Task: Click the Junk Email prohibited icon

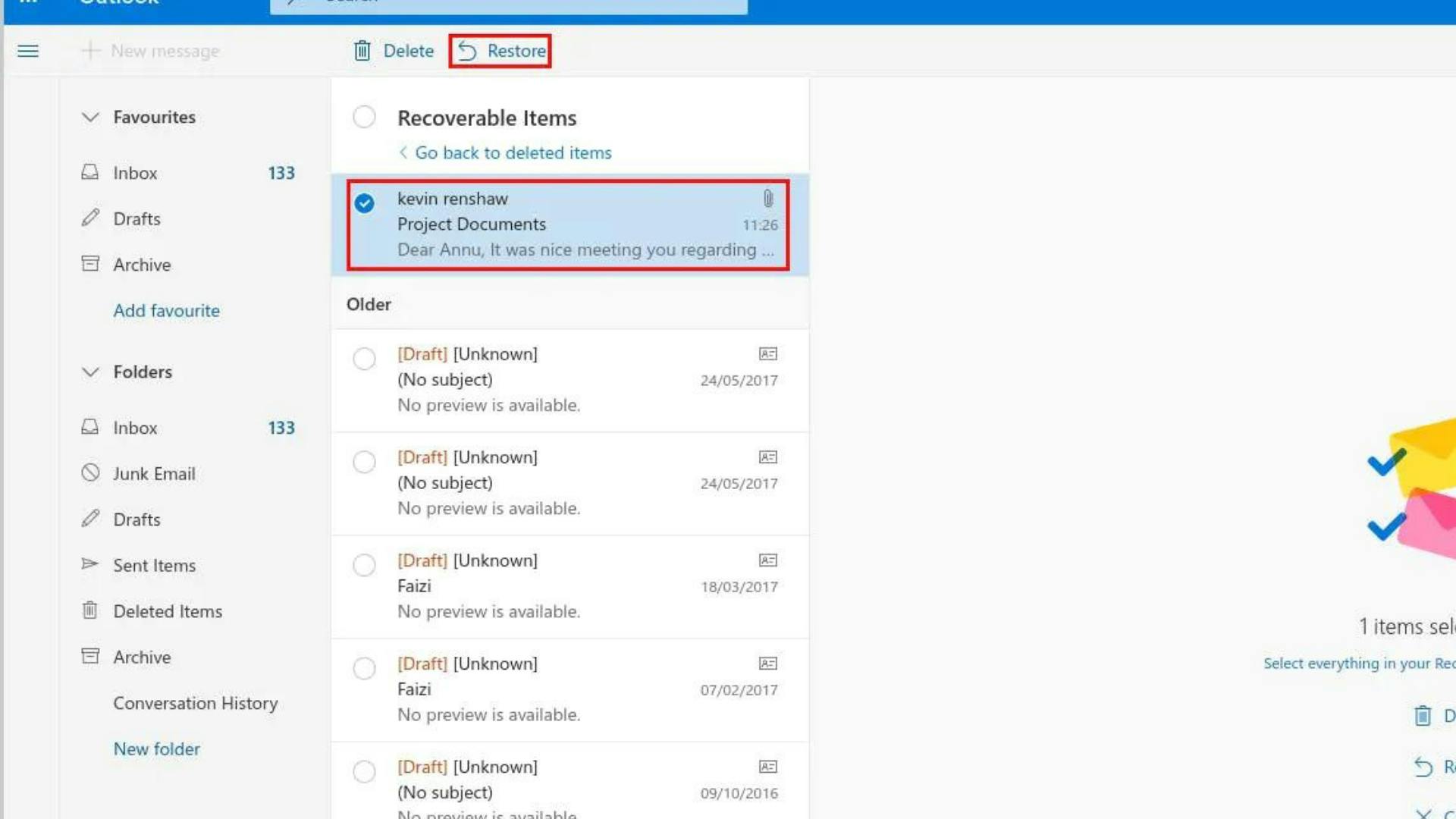Action: point(90,473)
